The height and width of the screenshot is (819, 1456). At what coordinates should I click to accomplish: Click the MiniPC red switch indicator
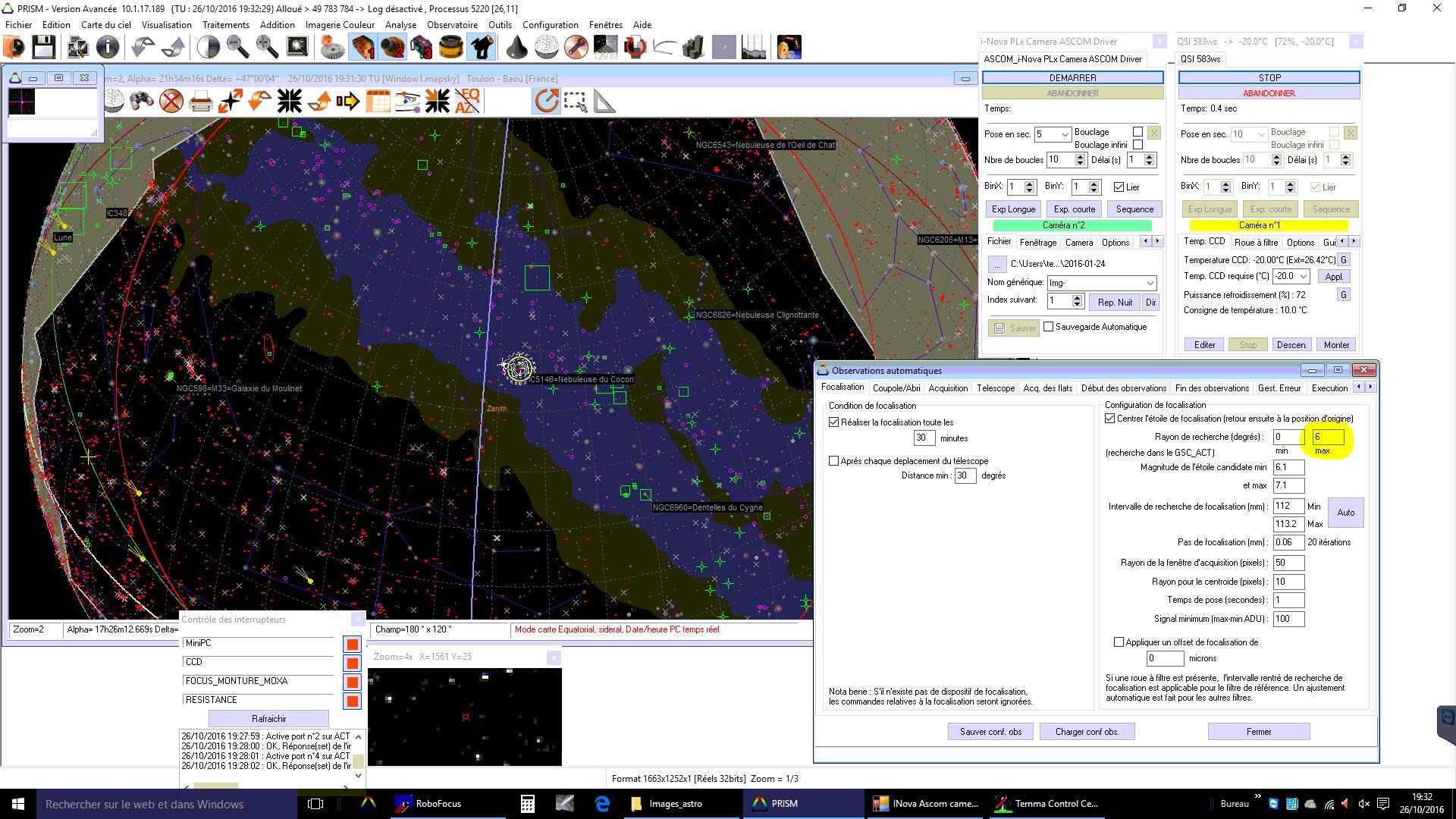coord(352,645)
